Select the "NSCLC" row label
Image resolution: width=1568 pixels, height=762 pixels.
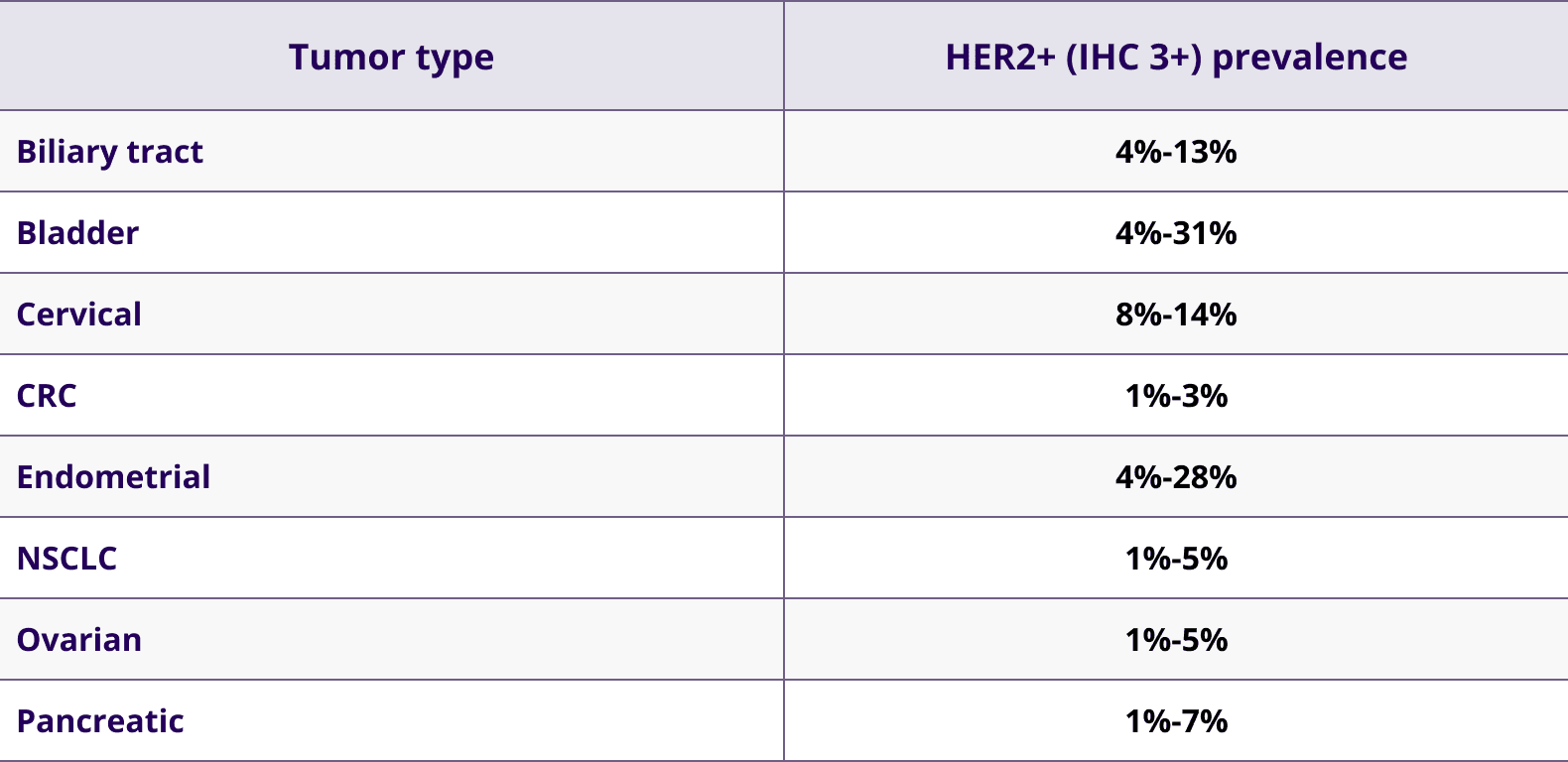67,559
